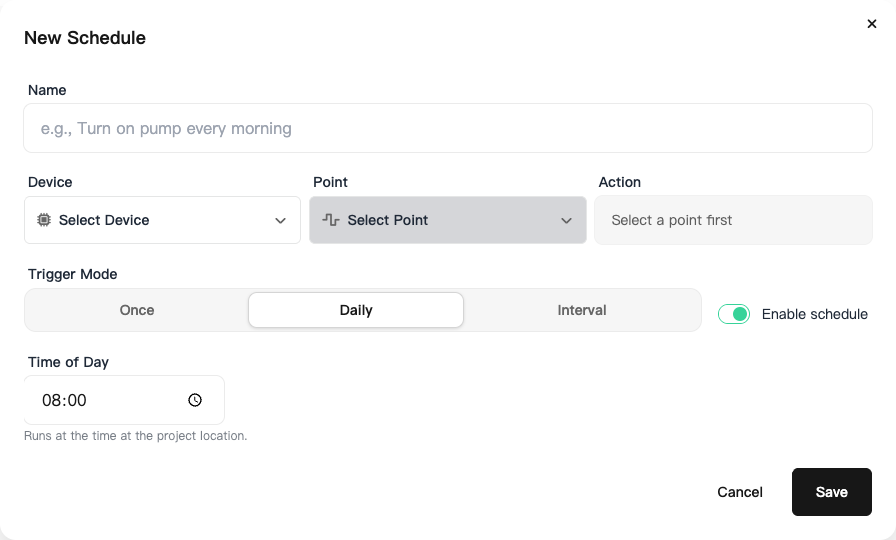Open the Select Device dropdown

tap(162, 220)
